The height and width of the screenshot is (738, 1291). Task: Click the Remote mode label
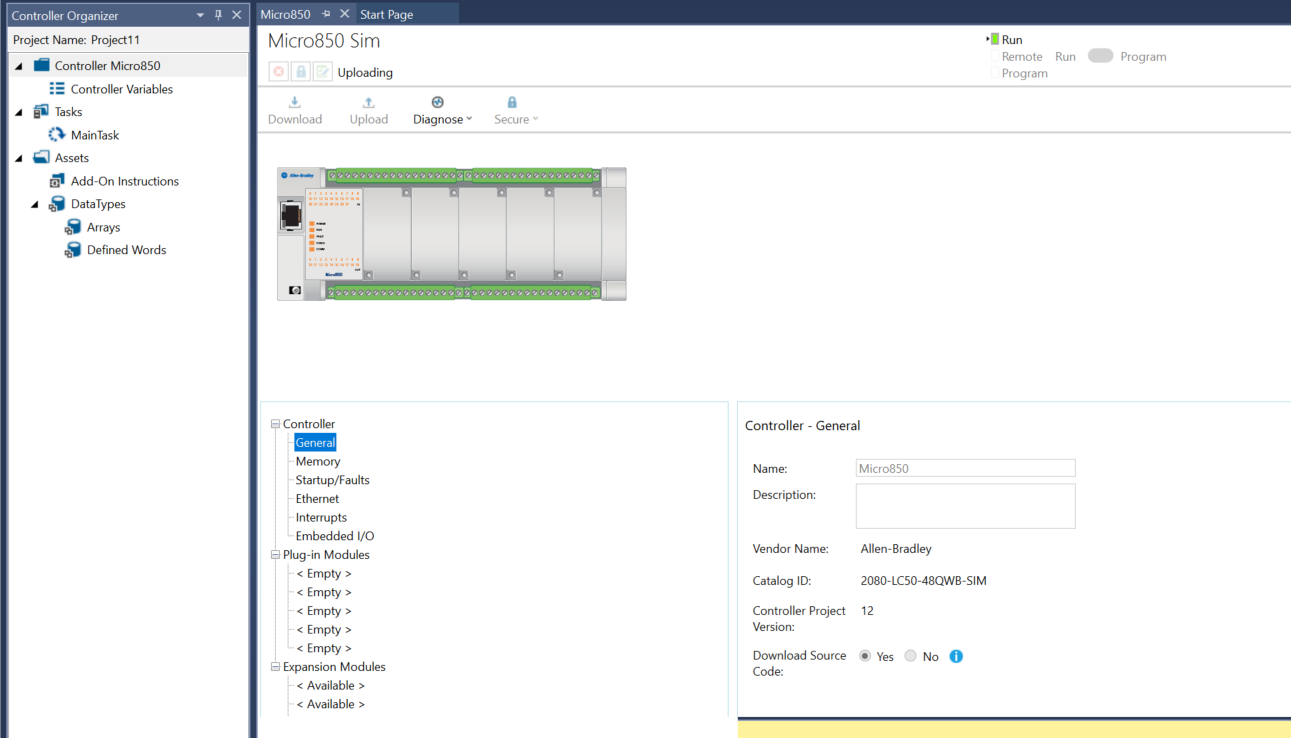coord(1022,57)
